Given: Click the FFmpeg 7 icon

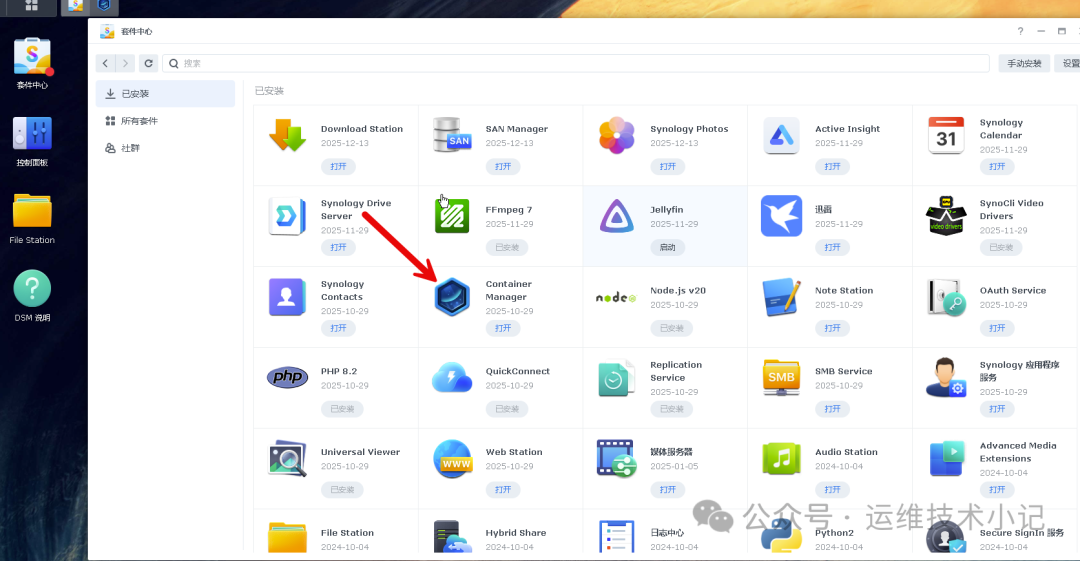Looking at the screenshot, I should pyautogui.click(x=452, y=216).
